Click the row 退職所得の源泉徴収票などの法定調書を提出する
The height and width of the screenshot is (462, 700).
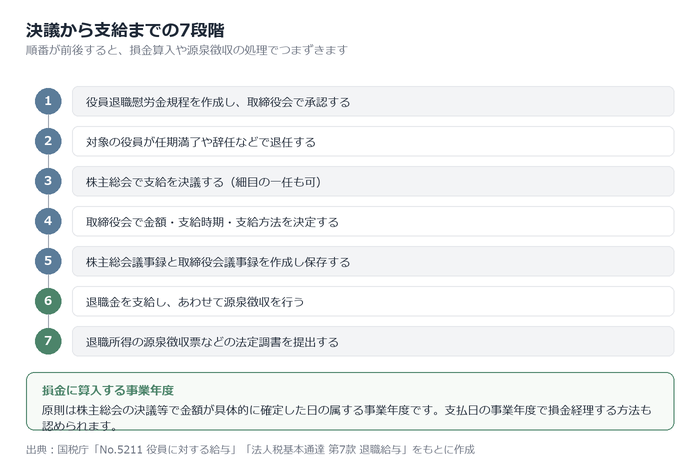[x=373, y=341]
